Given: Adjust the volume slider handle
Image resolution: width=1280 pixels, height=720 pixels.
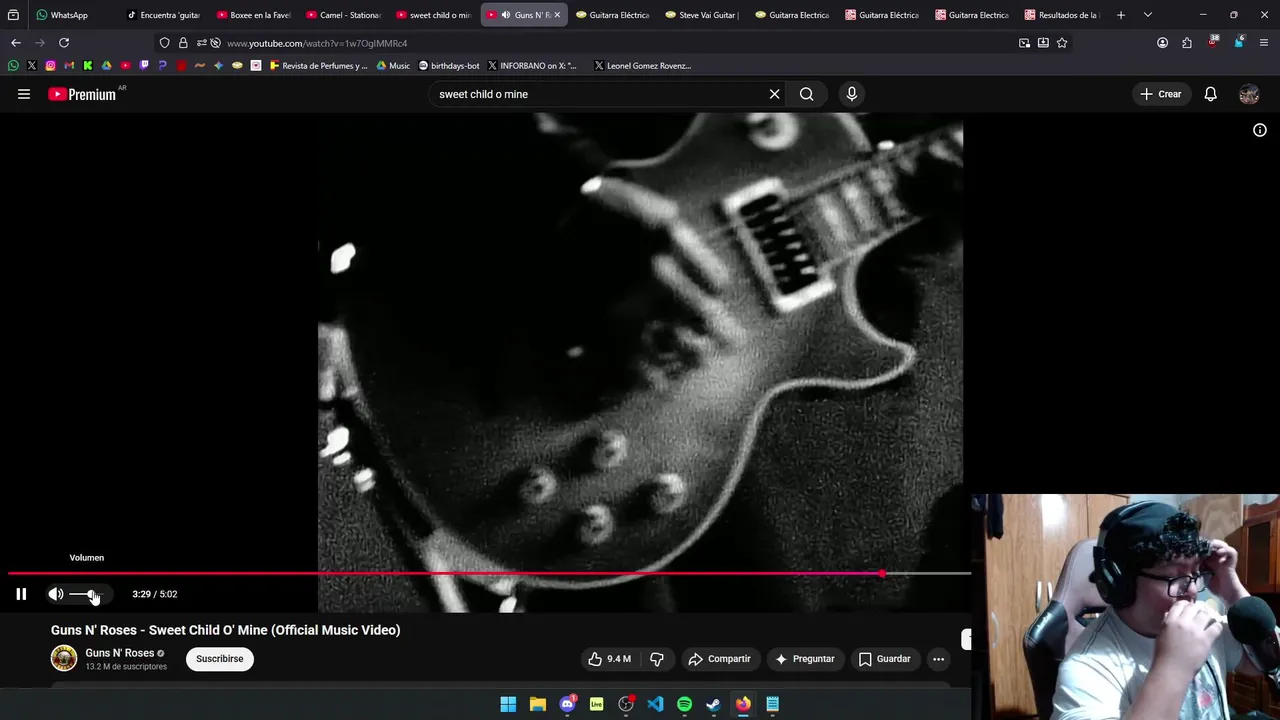Looking at the screenshot, I should (x=93, y=594).
